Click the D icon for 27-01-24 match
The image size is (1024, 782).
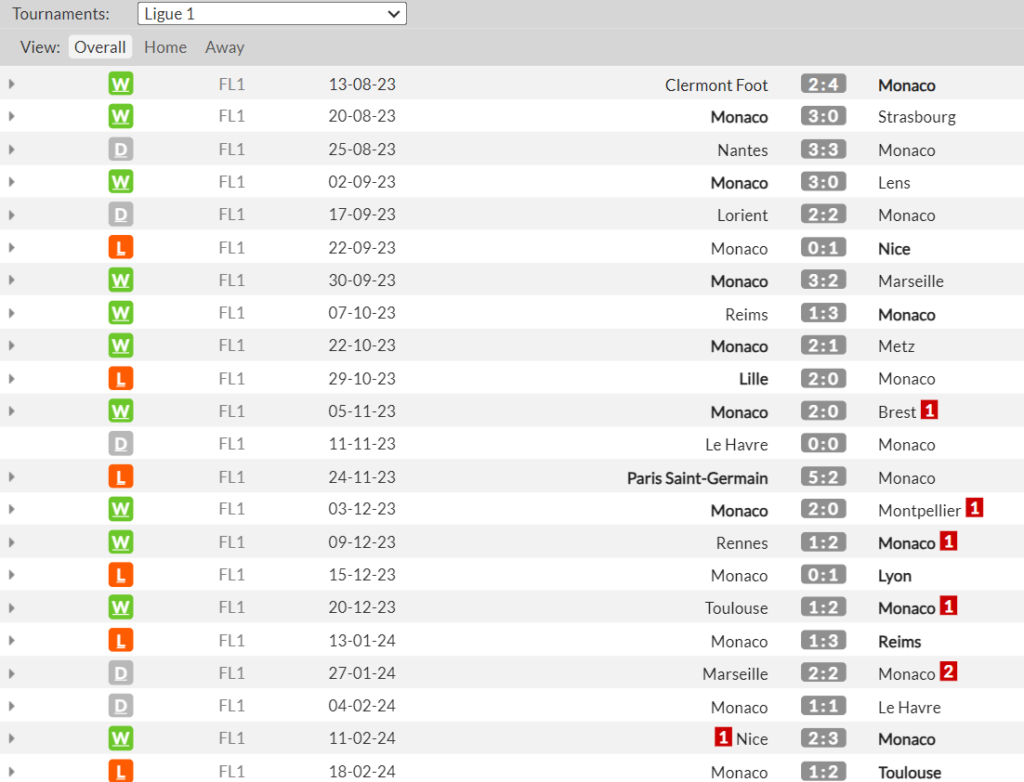[121, 673]
